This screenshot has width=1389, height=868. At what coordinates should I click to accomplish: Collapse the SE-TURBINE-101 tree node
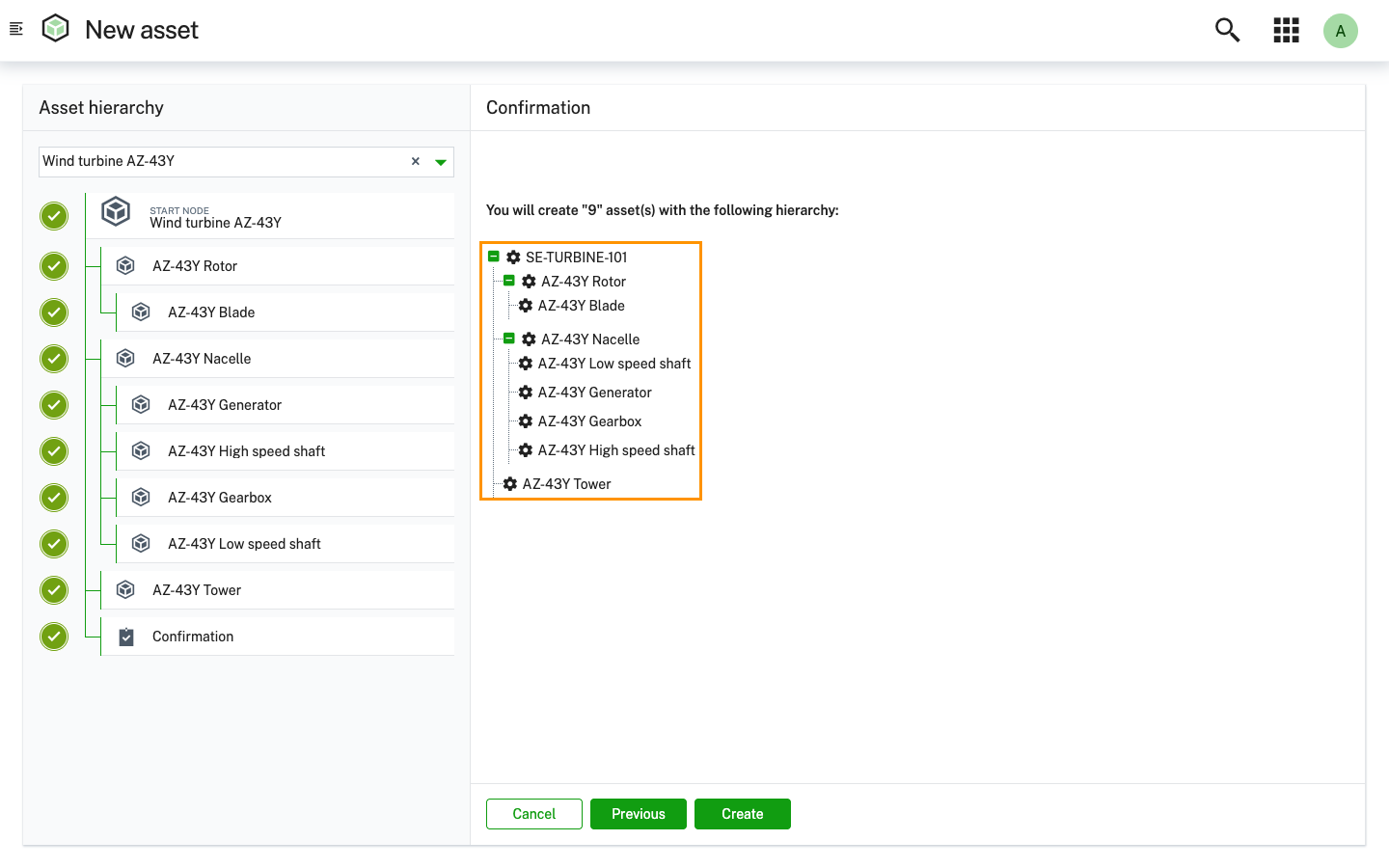point(493,257)
